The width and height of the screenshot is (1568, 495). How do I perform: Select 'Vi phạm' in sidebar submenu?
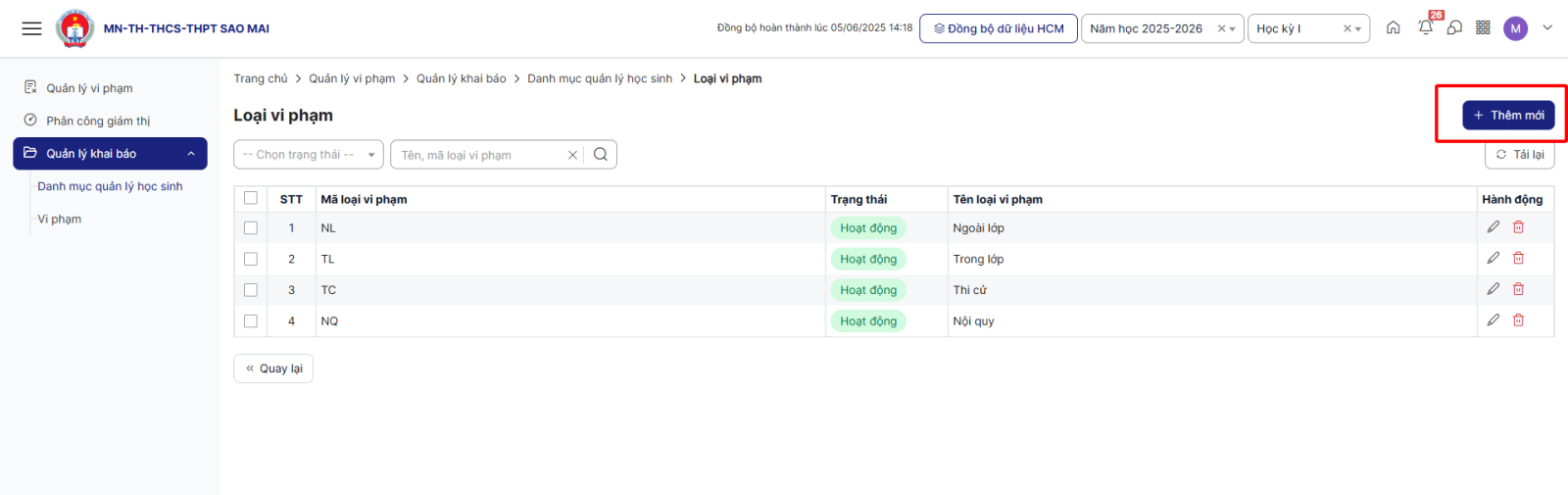(x=60, y=220)
